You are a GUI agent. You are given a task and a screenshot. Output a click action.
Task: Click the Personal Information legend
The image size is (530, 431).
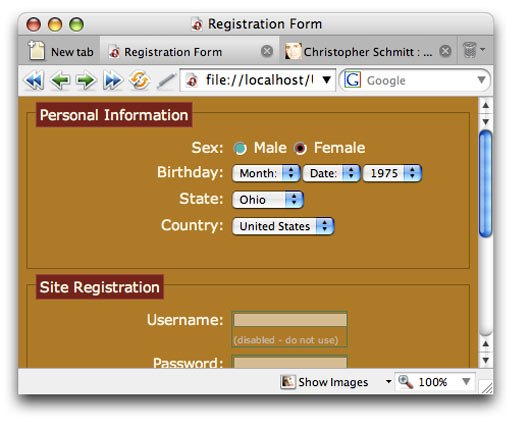point(114,115)
